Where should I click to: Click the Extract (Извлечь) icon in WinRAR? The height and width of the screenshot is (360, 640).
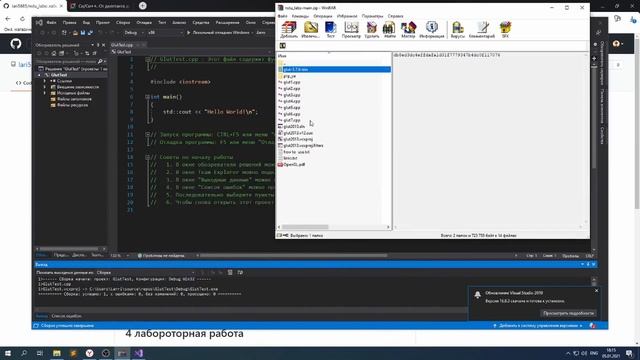311,28
